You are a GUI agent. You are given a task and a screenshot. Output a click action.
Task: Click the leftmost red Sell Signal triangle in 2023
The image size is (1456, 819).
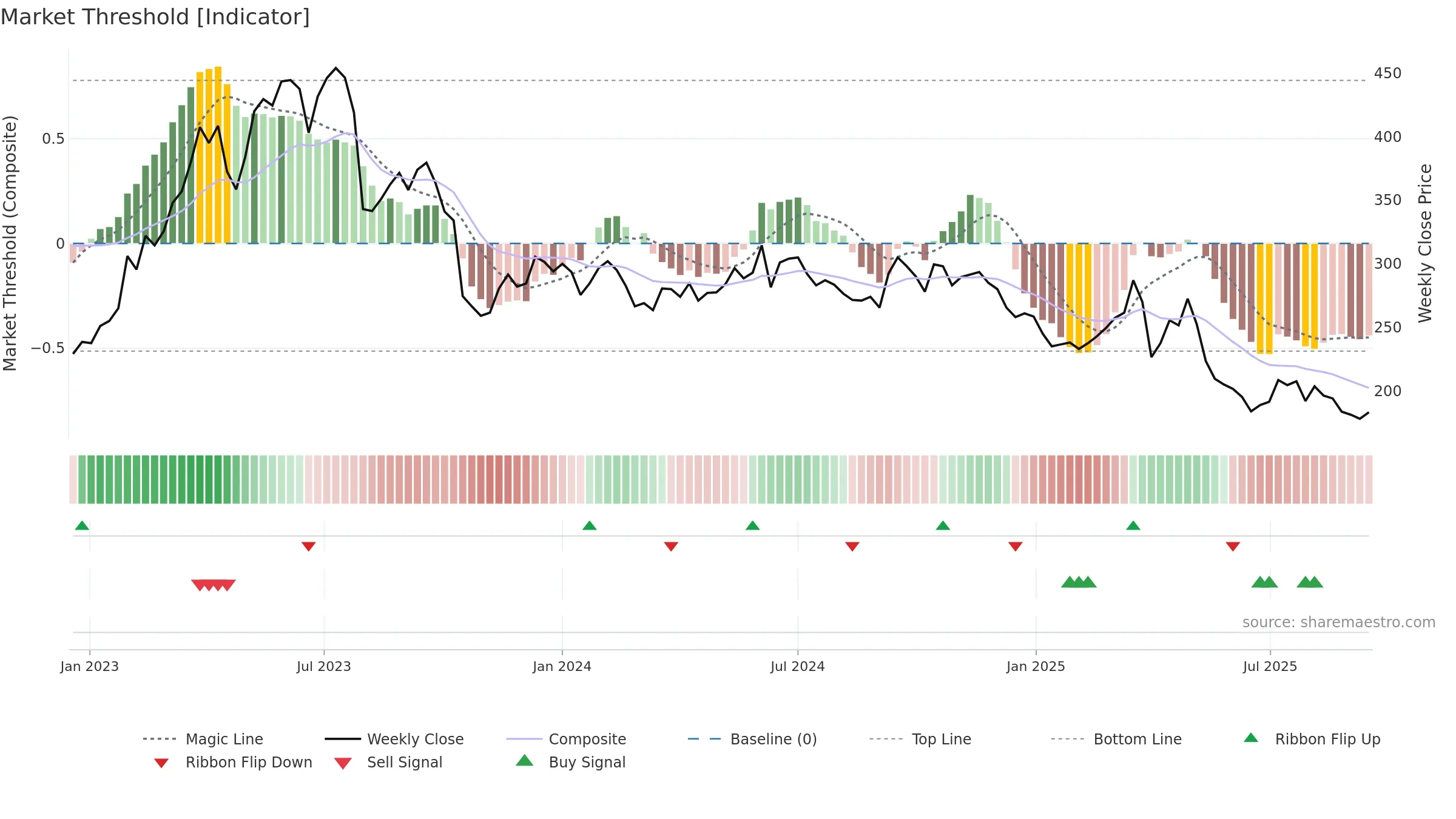tap(199, 585)
